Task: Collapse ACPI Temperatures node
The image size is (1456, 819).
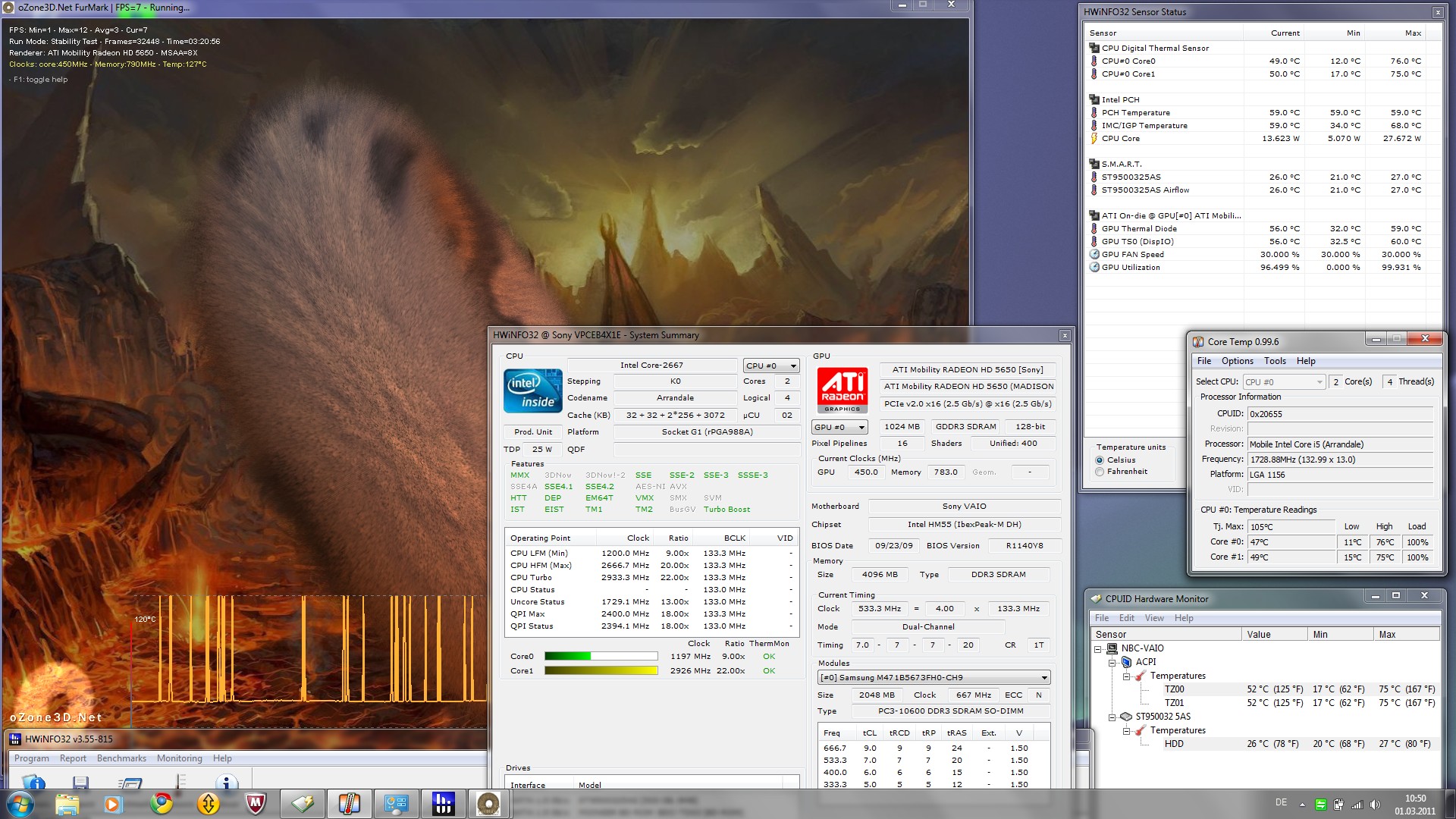Action: tap(1127, 676)
